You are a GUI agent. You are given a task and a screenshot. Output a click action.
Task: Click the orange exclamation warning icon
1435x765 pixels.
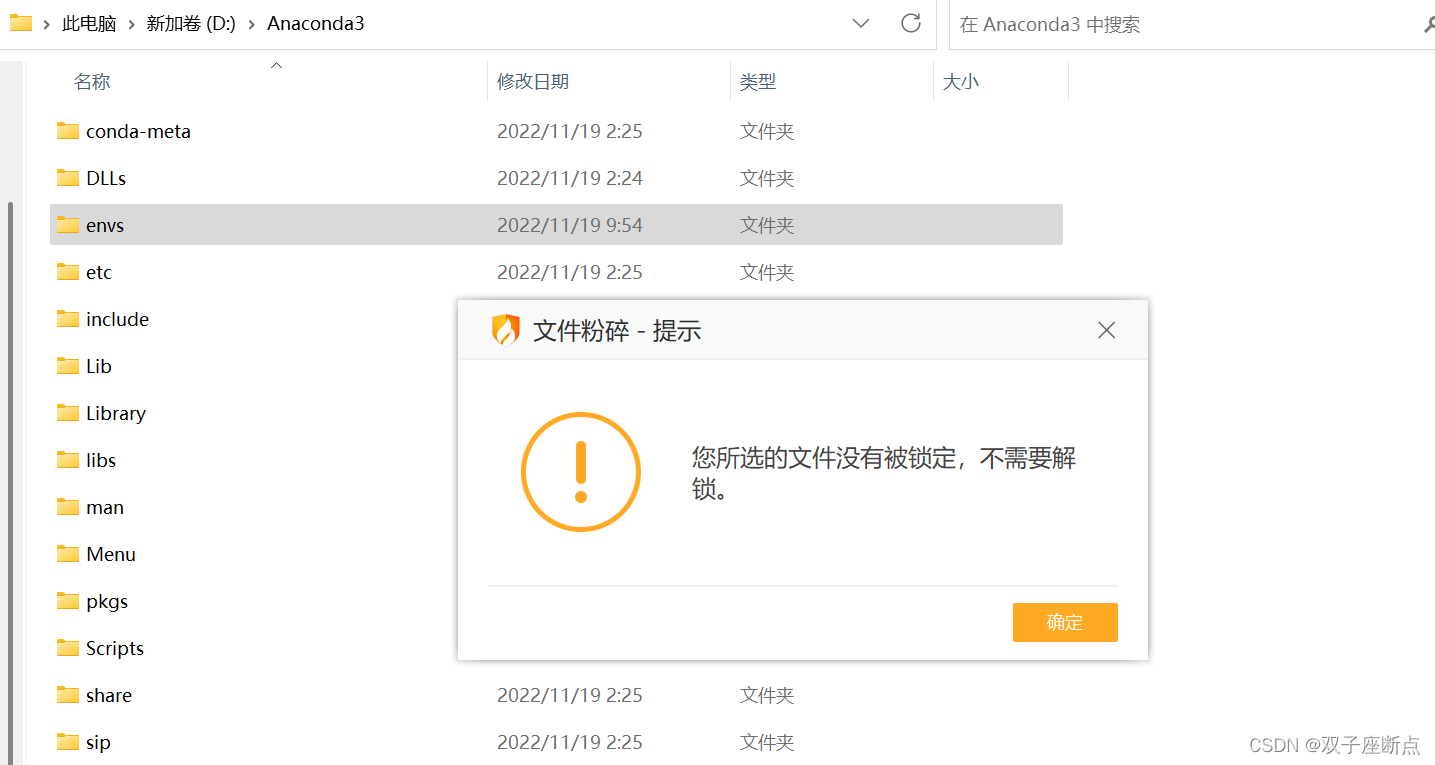(x=581, y=471)
